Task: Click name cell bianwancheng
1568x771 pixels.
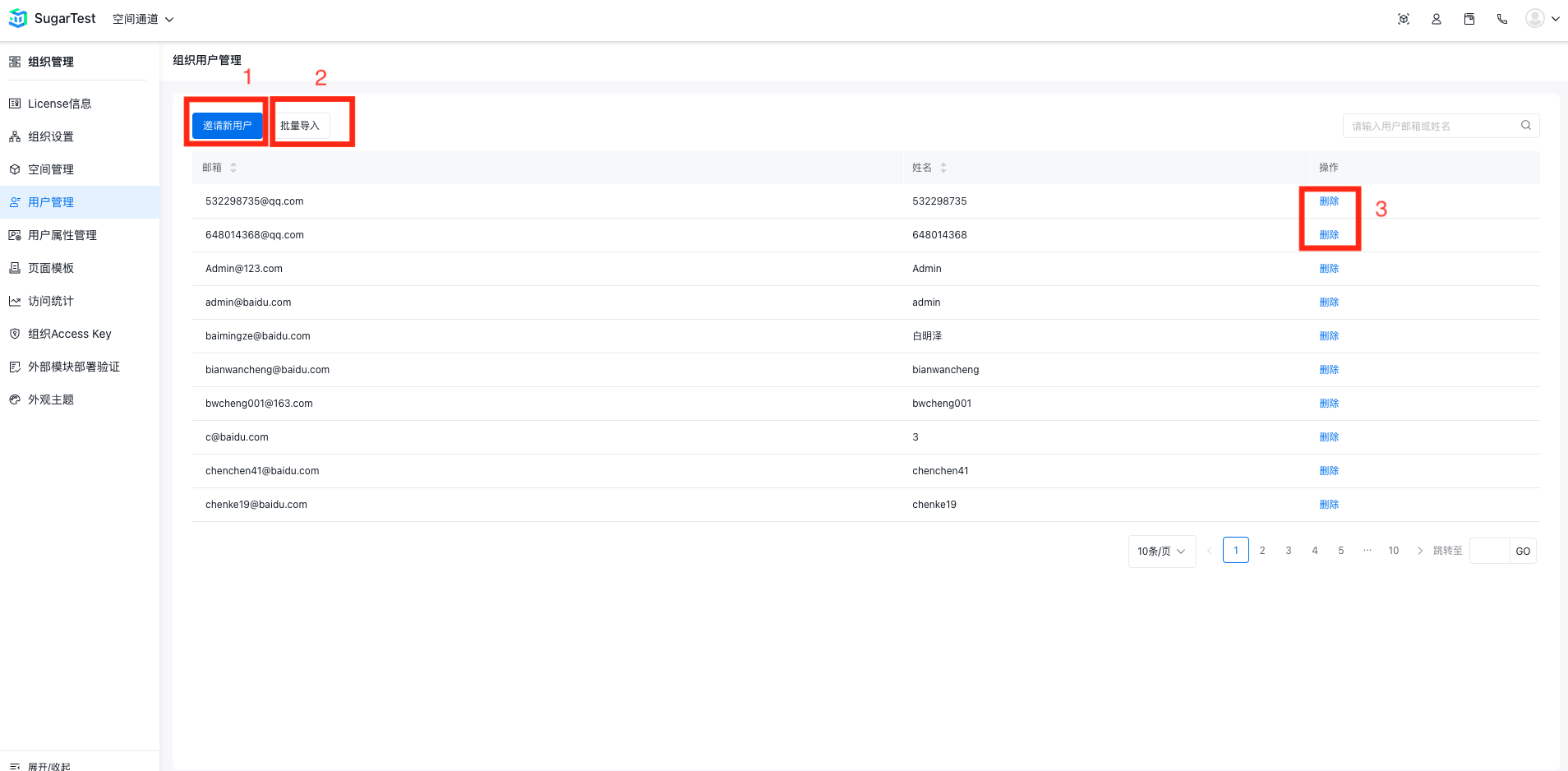Action: [x=946, y=370]
